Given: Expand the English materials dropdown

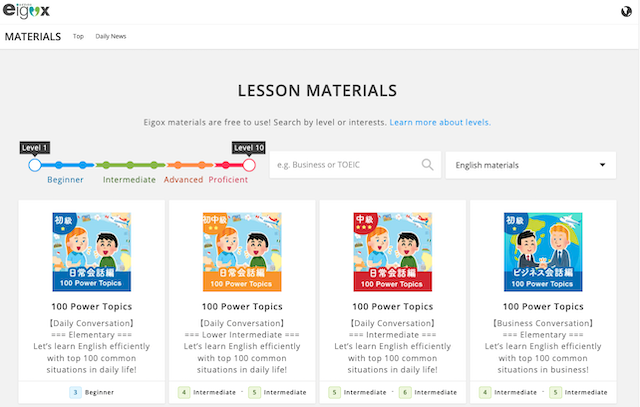Looking at the screenshot, I should coord(531,165).
